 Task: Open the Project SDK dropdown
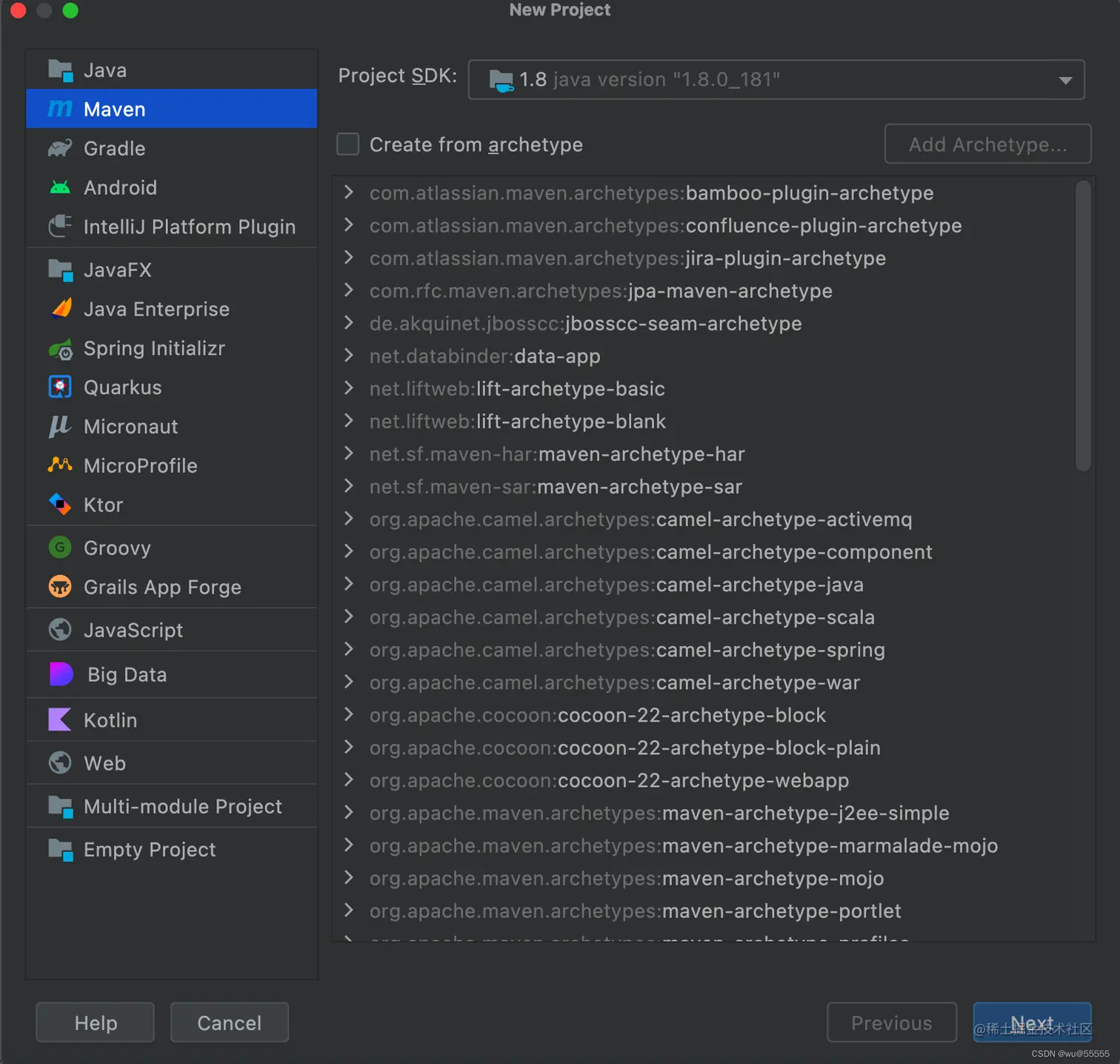(x=776, y=79)
